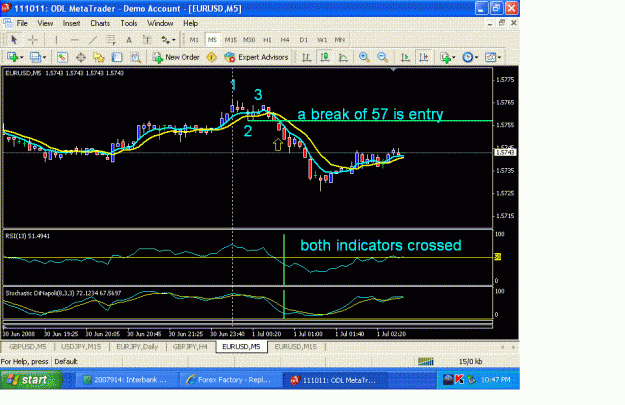Open the templates icon
The image size is (625, 405).
tap(490, 57)
